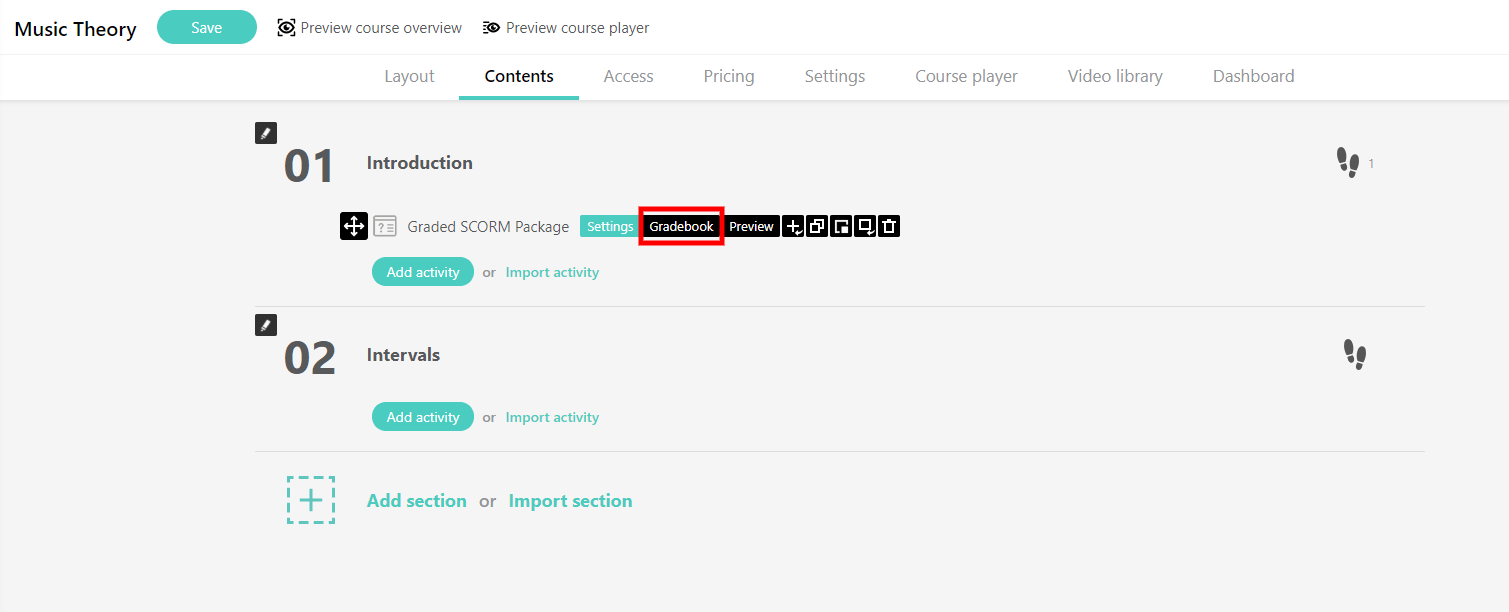The image size is (1509, 612).
Task: Click the Intervals section title
Action: coord(403,355)
